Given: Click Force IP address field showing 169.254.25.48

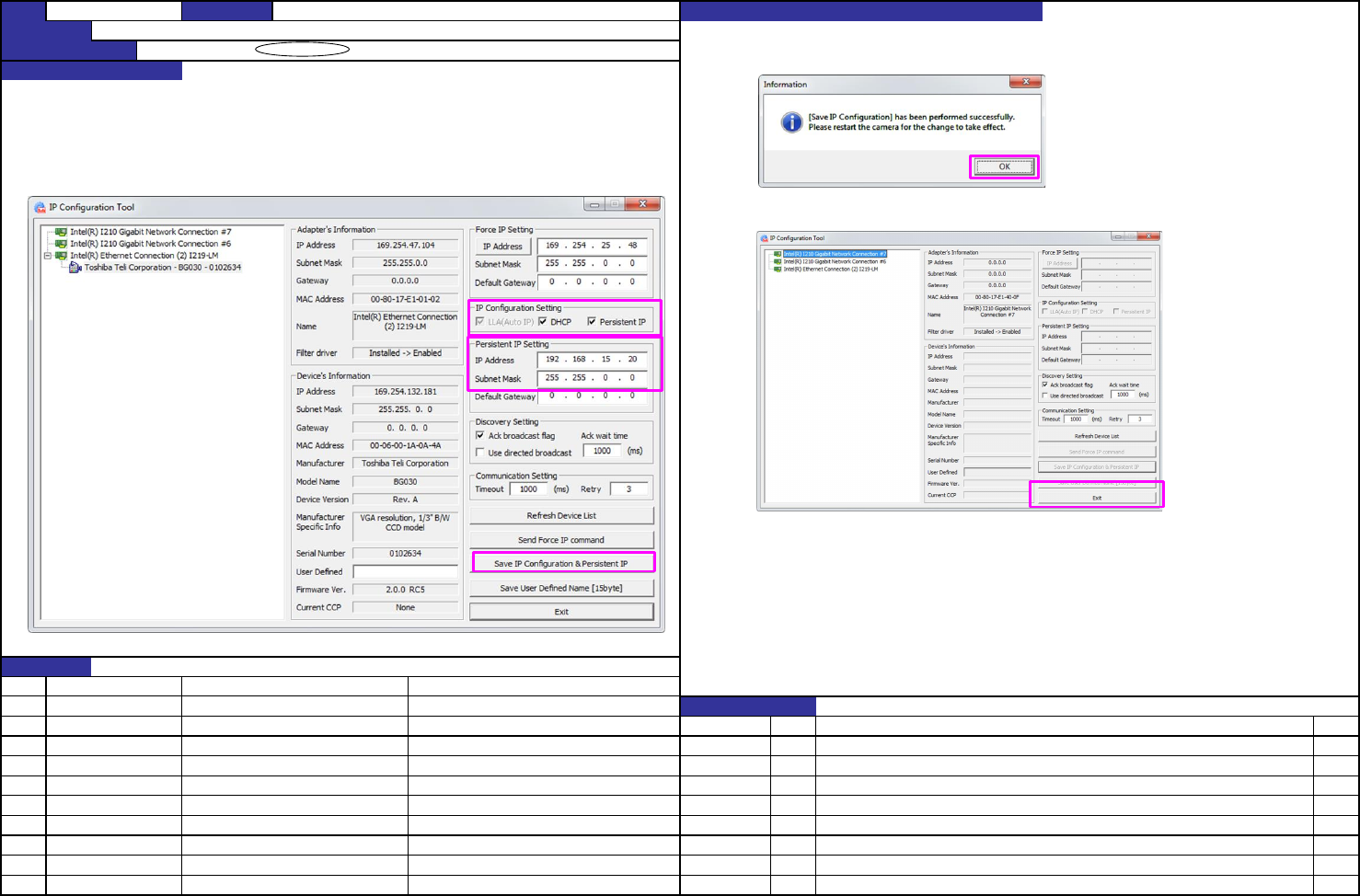Looking at the screenshot, I should point(593,246).
